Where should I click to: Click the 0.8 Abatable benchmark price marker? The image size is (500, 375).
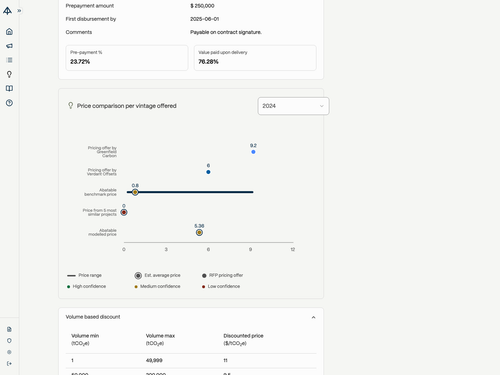[135, 192]
